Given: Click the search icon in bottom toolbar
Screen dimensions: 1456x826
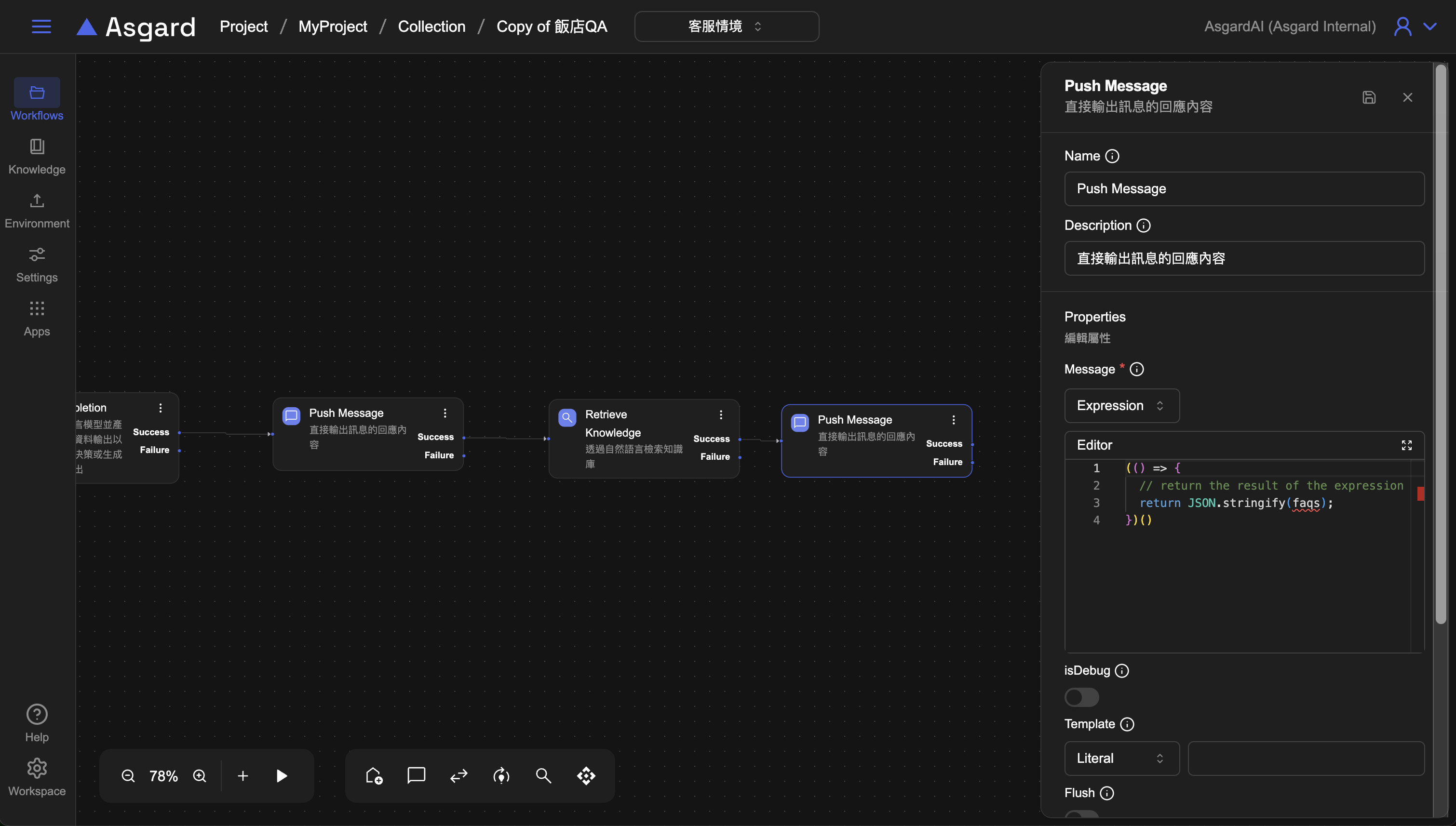Looking at the screenshot, I should 543,775.
